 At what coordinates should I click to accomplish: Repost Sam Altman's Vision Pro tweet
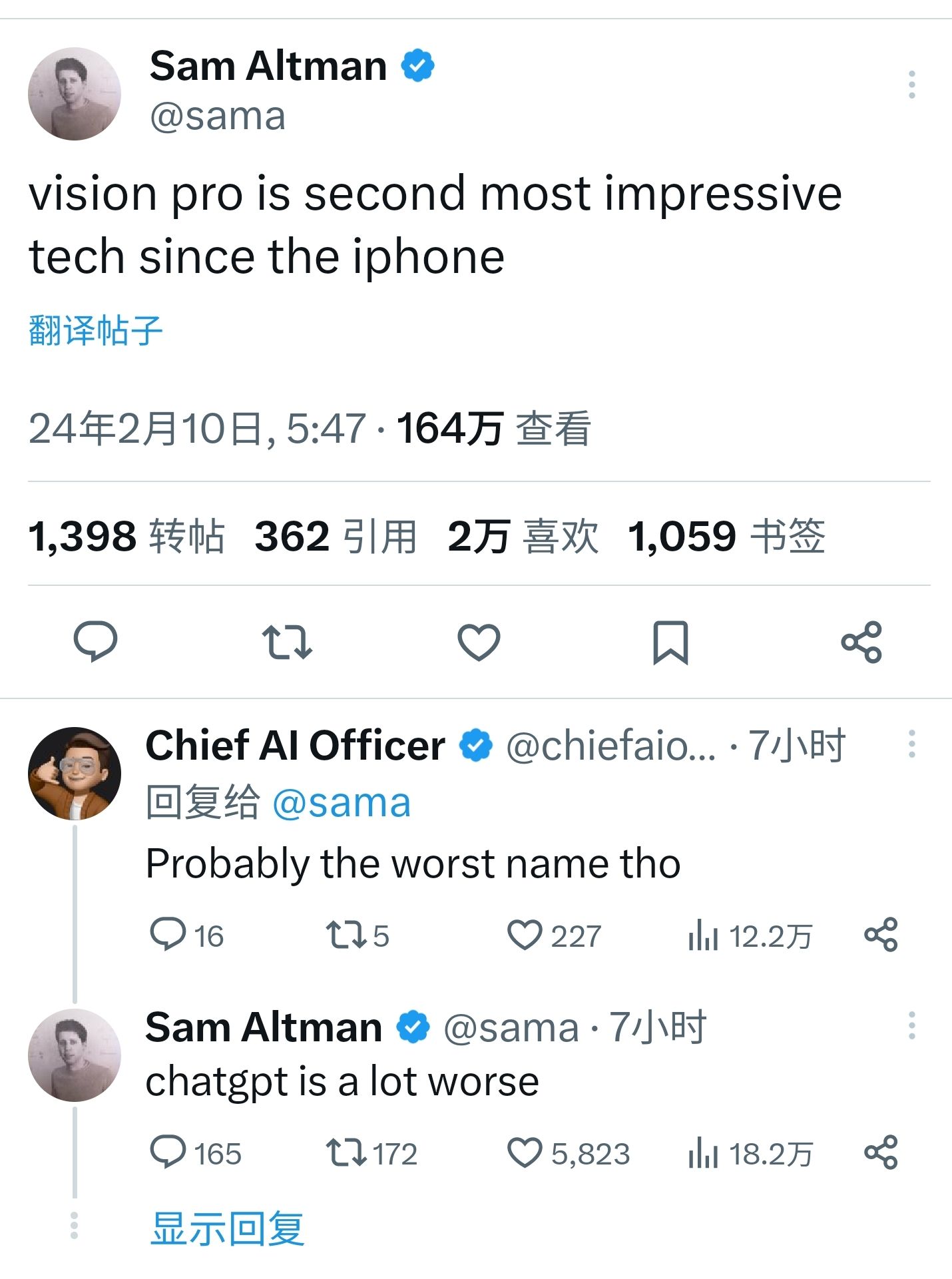coord(287,642)
